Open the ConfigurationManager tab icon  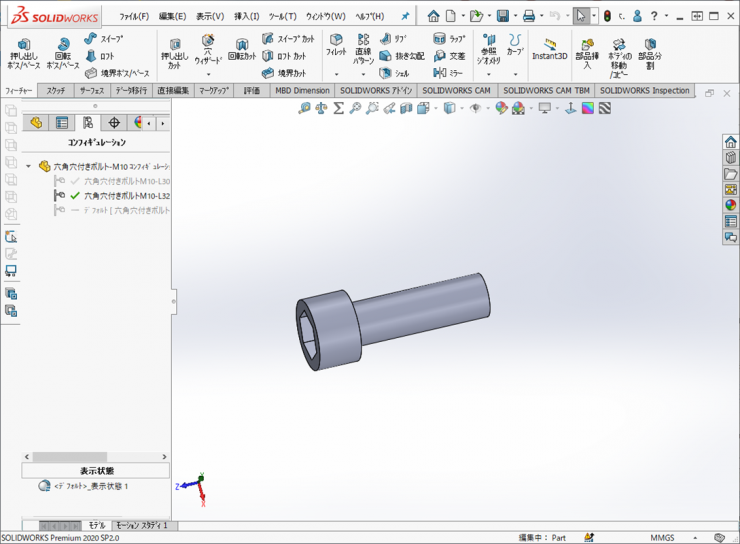88,123
